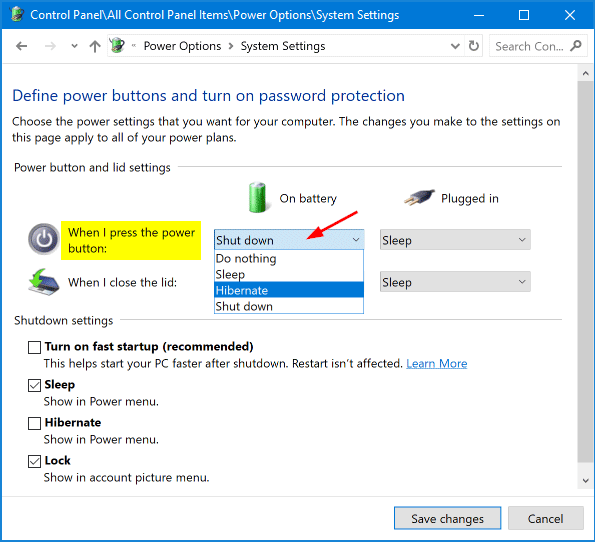Close the System Settings window

pos(570,15)
